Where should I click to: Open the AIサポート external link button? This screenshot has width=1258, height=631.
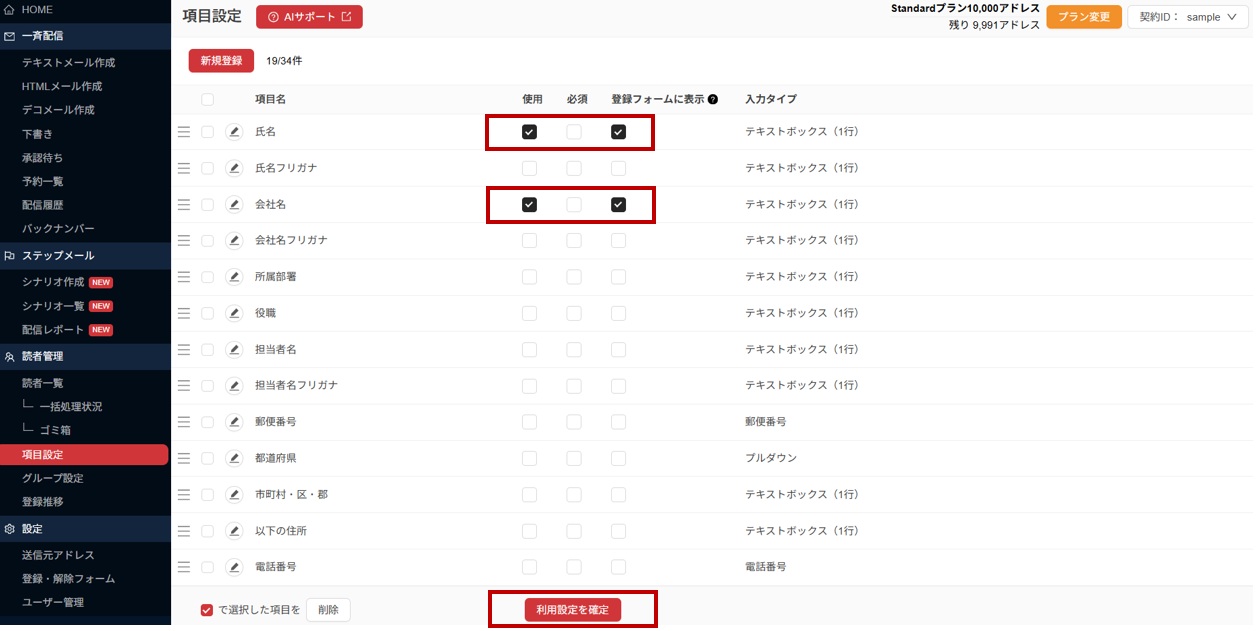pos(309,17)
